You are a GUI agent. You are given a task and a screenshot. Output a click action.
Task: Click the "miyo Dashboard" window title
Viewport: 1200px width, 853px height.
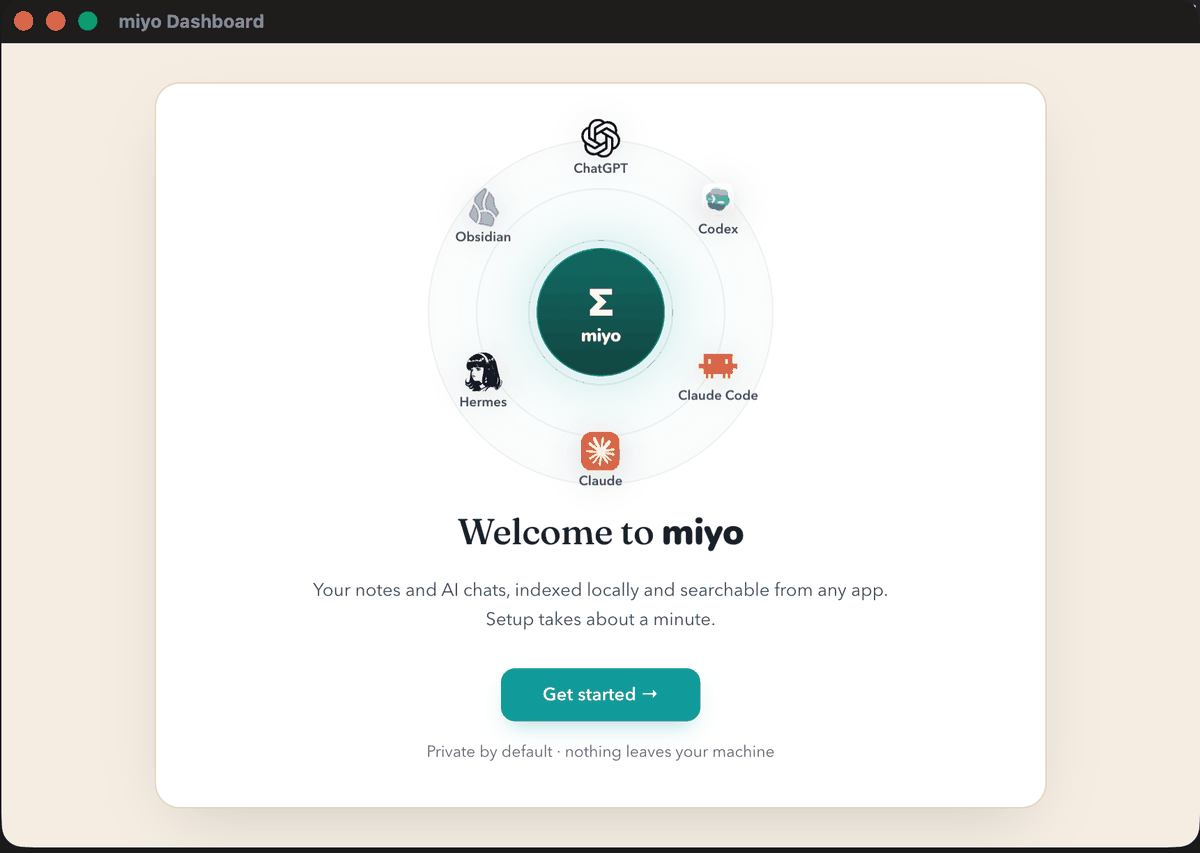191,21
